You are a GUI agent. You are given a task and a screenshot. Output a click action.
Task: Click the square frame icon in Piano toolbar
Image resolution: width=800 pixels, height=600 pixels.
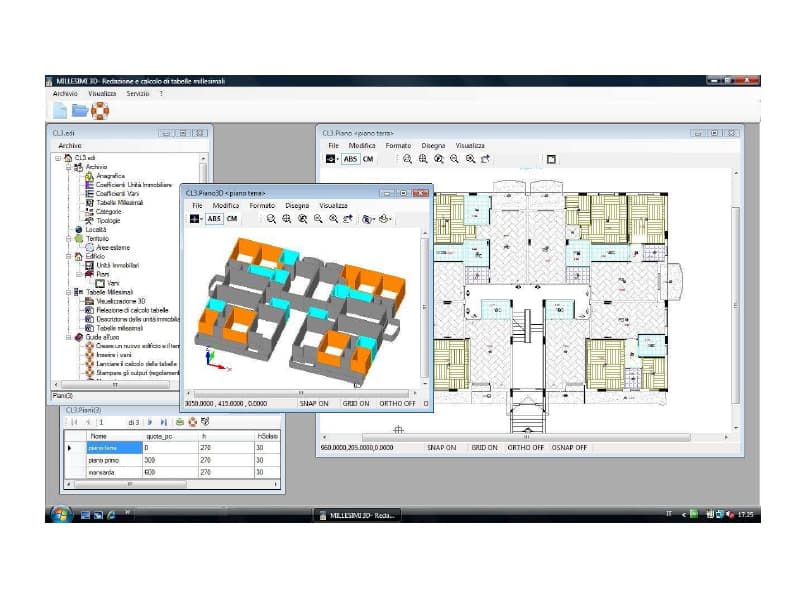[x=551, y=159]
